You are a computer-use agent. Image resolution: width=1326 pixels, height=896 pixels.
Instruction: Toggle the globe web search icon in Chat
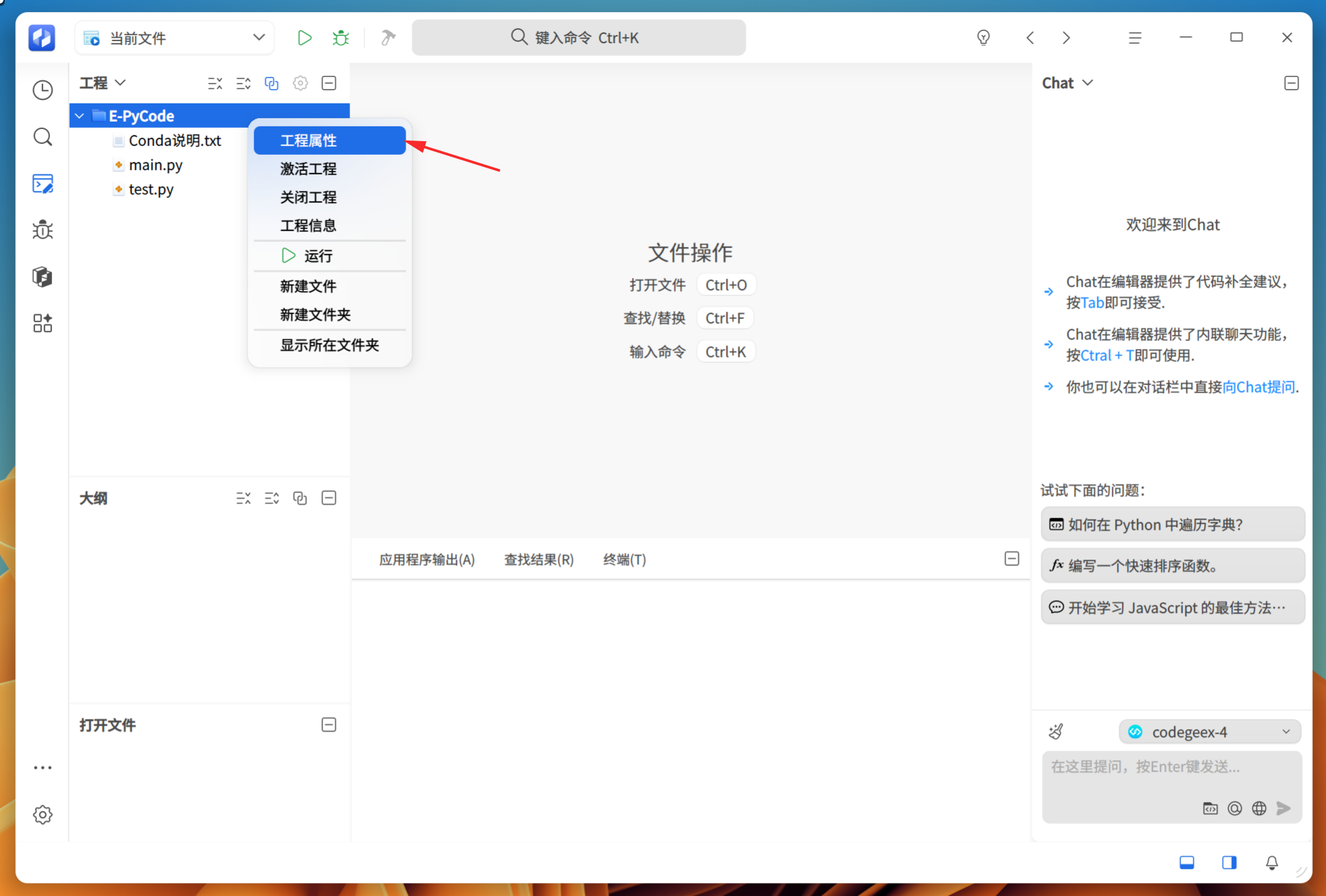pyautogui.click(x=1259, y=808)
